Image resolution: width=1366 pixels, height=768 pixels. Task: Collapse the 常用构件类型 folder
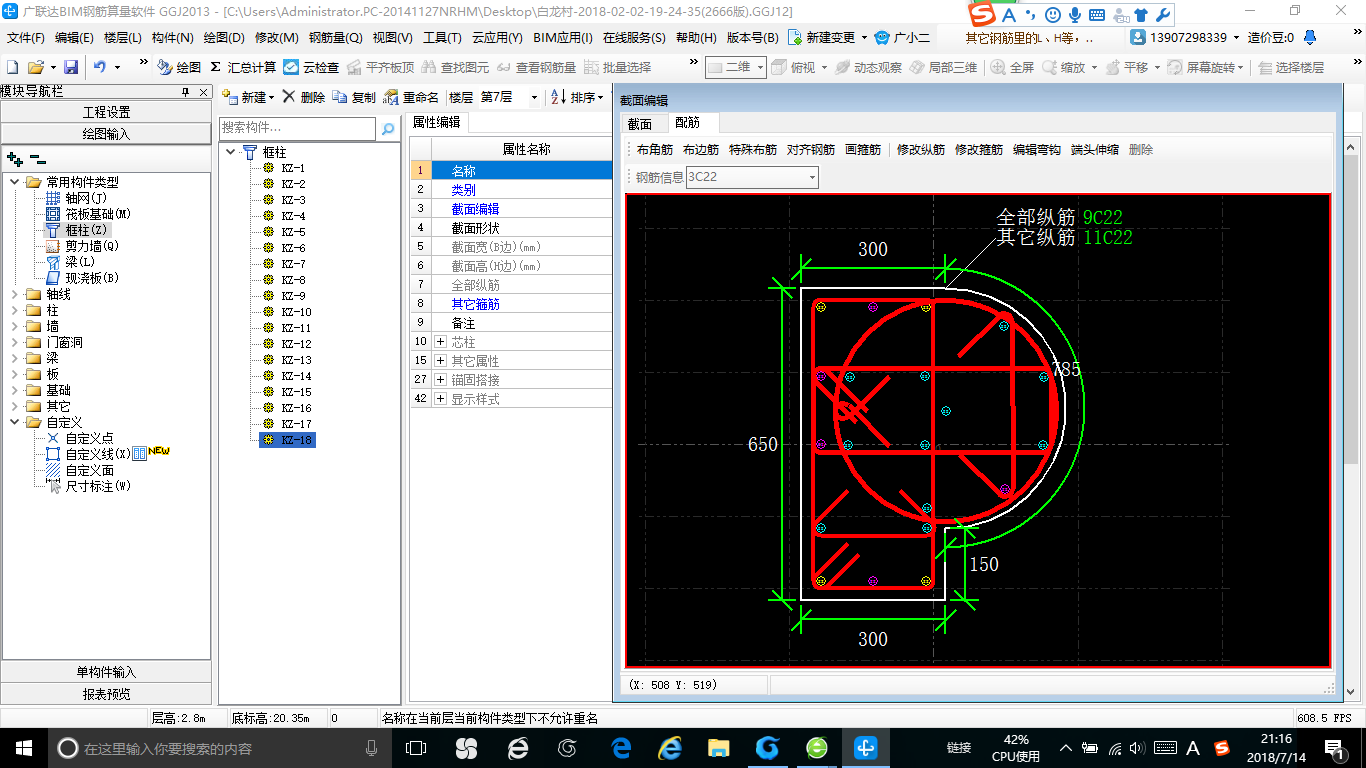[14, 182]
